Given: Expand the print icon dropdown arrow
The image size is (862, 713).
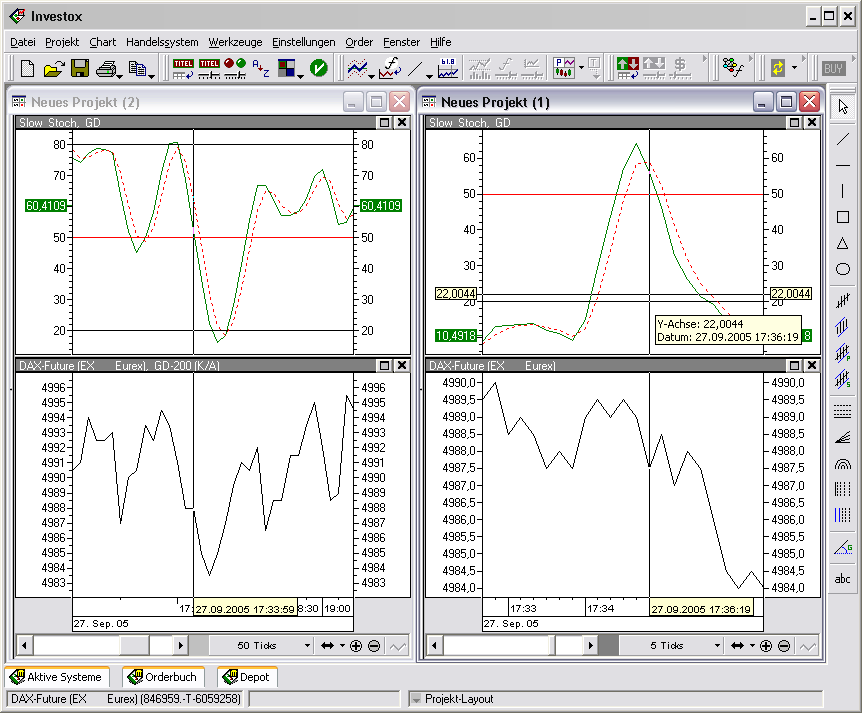Looking at the screenshot, I should point(119,74).
